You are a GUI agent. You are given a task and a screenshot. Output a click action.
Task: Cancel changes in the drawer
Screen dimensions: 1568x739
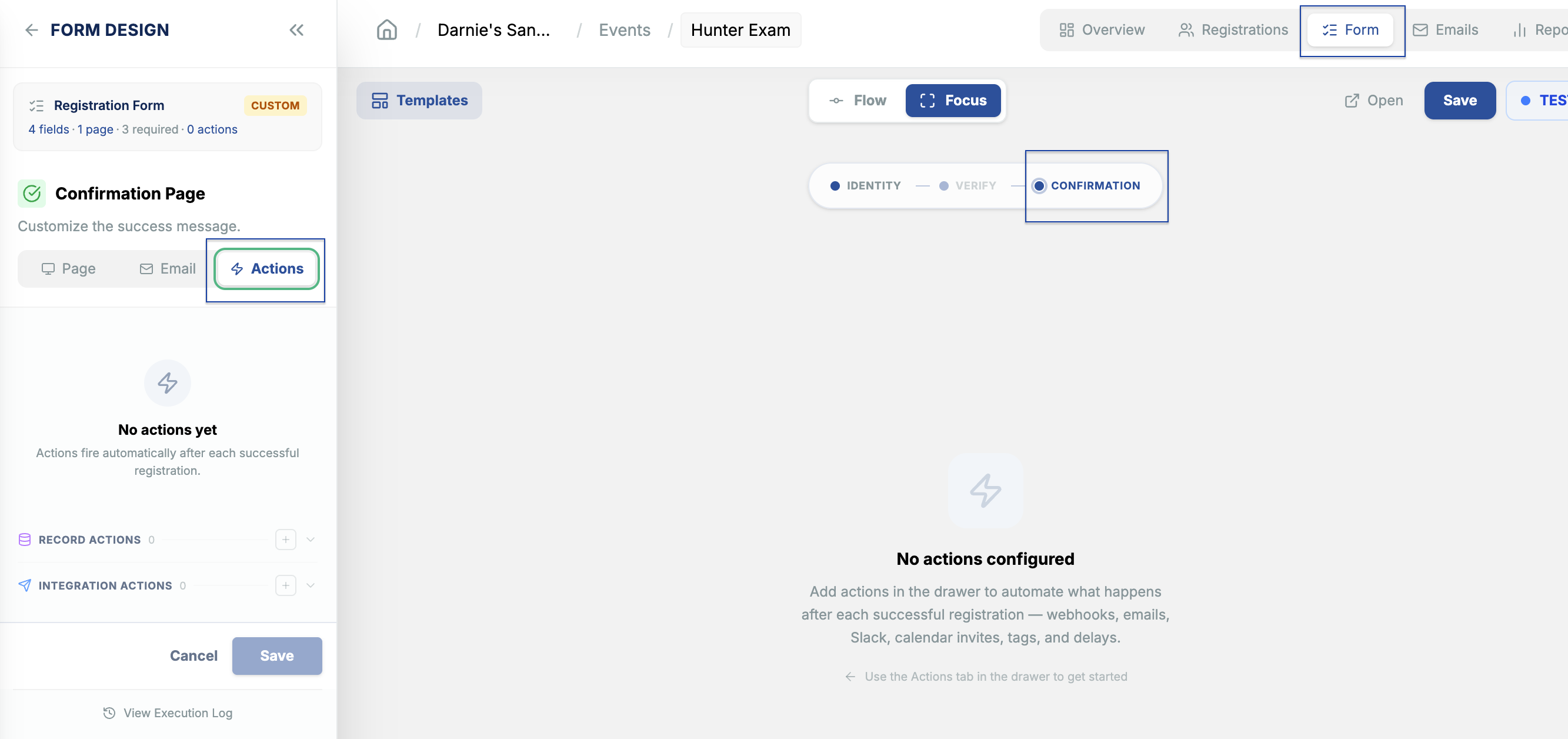pyautogui.click(x=194, y=655)
